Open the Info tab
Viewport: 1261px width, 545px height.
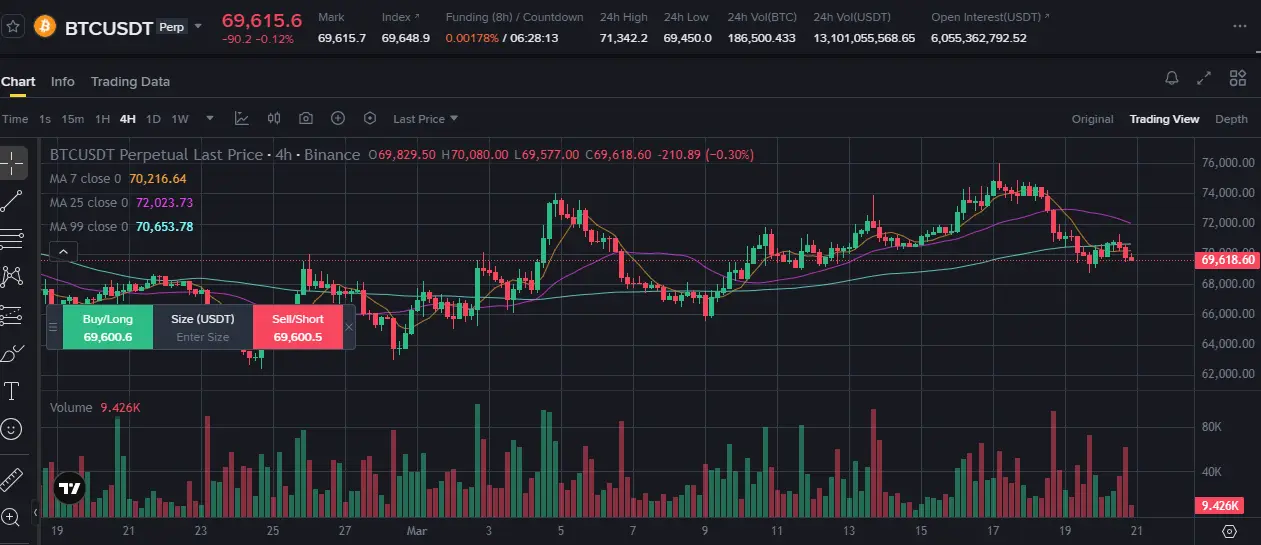pyautogui.click(x=63, y=81)
